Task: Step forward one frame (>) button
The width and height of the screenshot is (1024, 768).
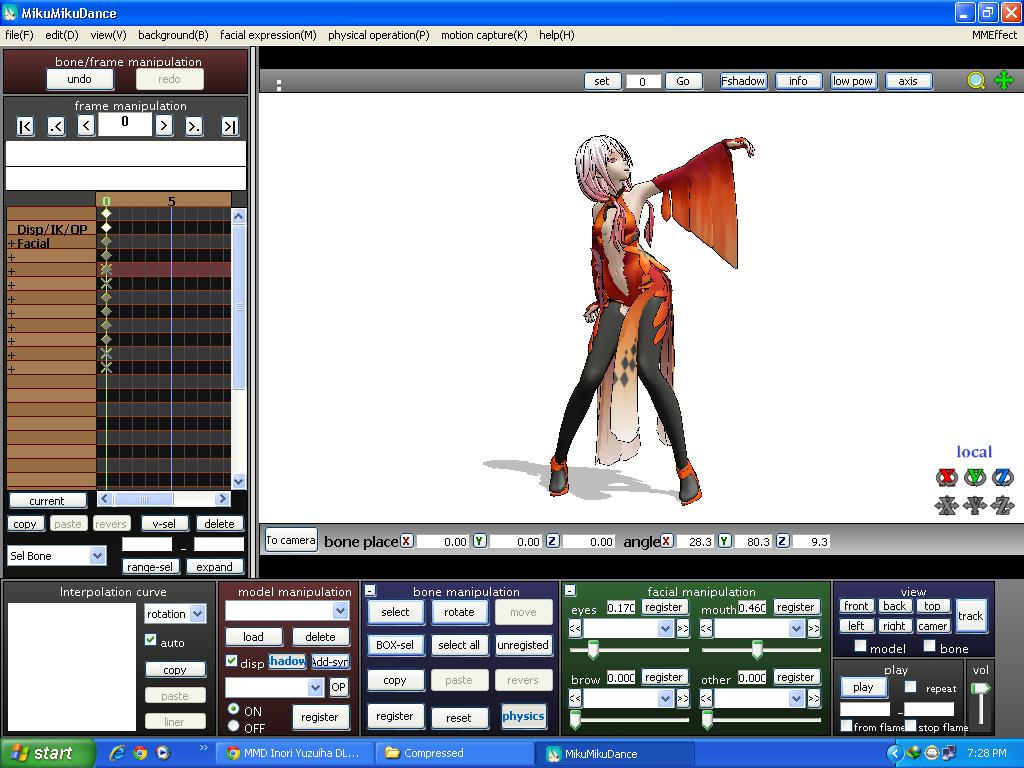Action: point(164,125)
